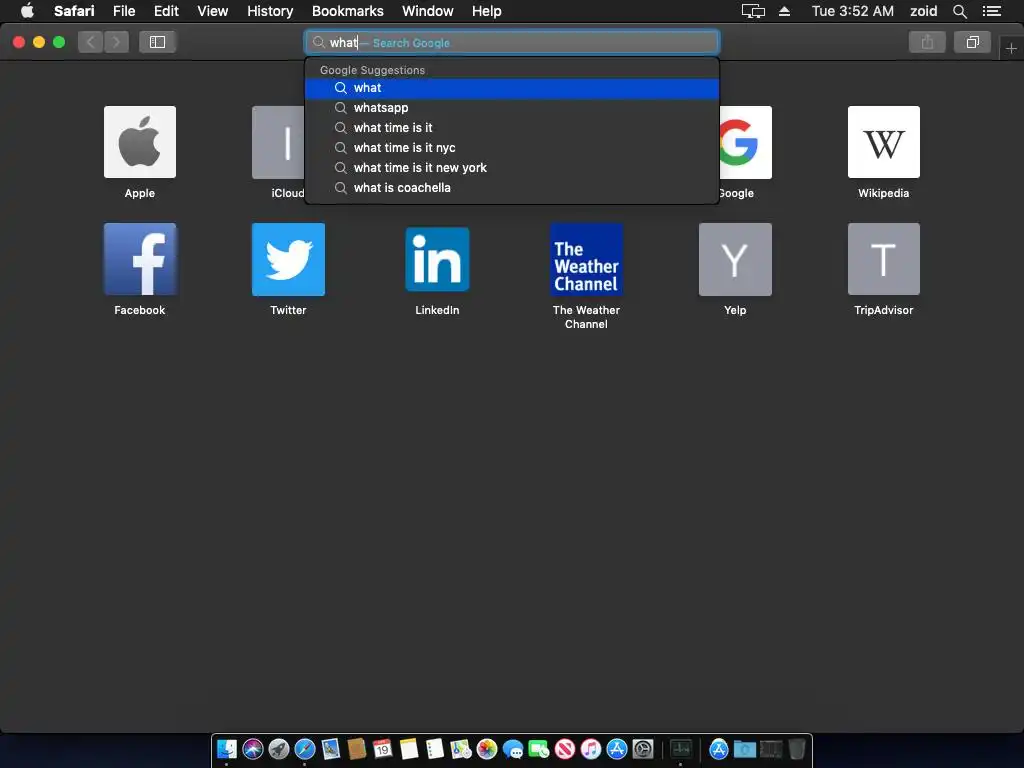
Task: Open Messages from the Dock
Action: pos(513,748)
